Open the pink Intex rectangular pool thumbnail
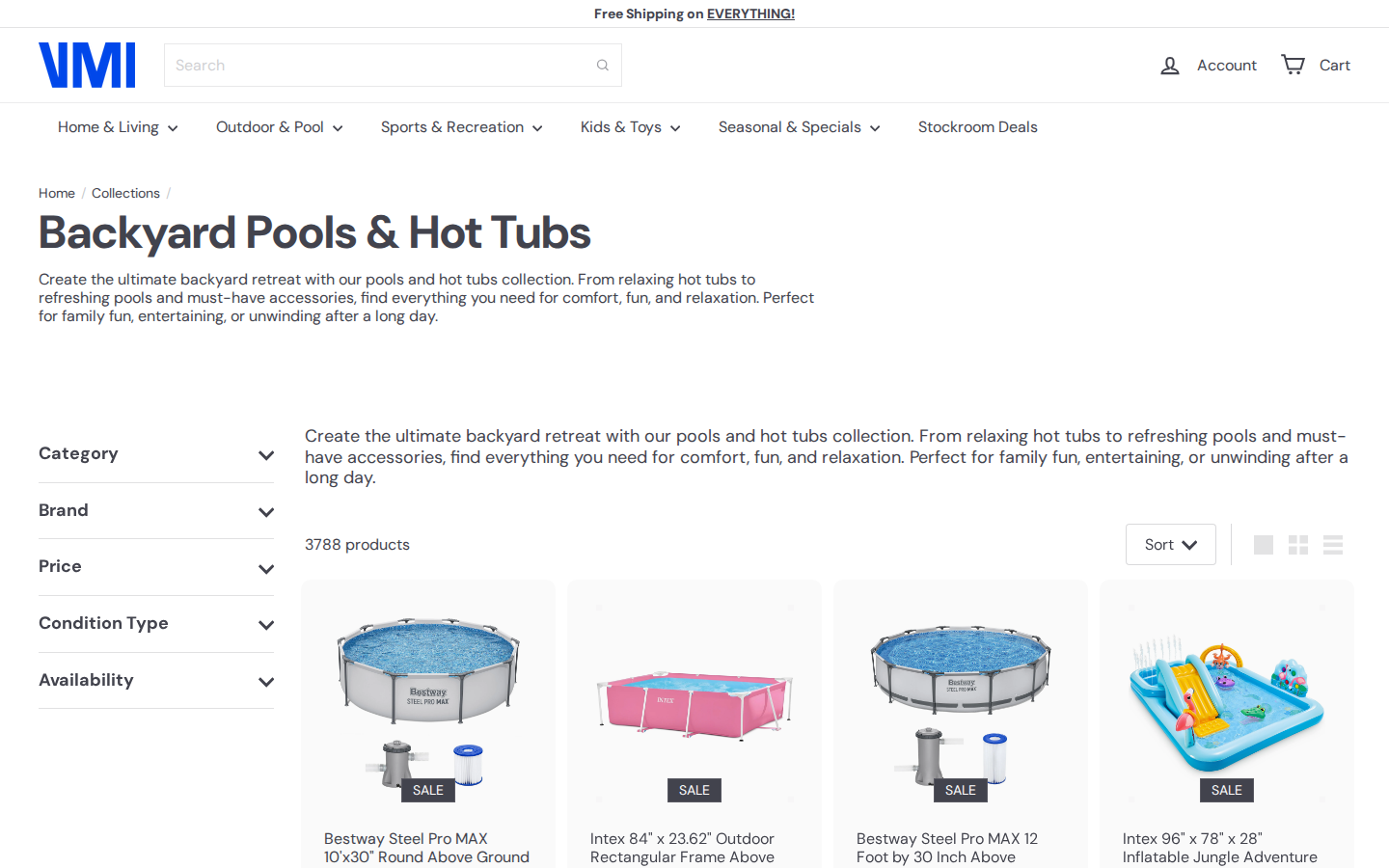The width and height of the screenshot is (1389, 868). coord(694,704)
